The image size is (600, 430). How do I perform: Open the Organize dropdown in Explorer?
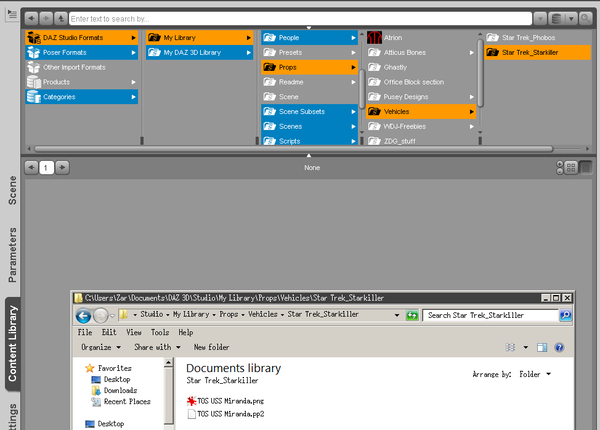[101, 347]
